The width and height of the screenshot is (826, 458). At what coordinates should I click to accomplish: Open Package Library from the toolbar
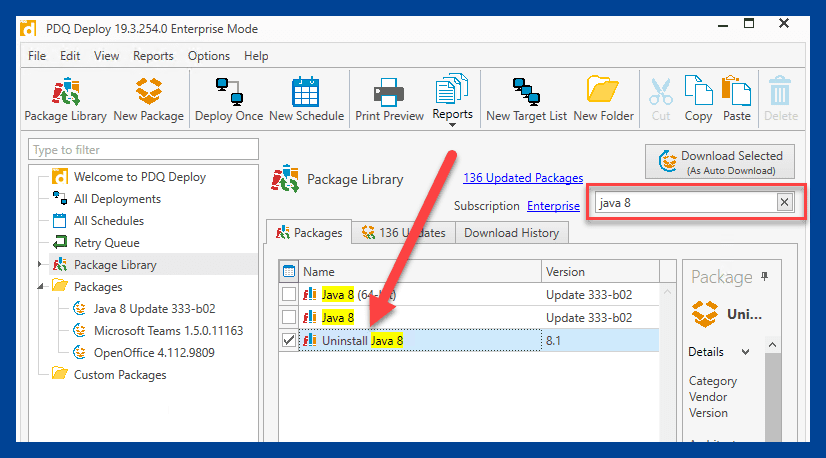pyautogui.click(x=65, y=100)
